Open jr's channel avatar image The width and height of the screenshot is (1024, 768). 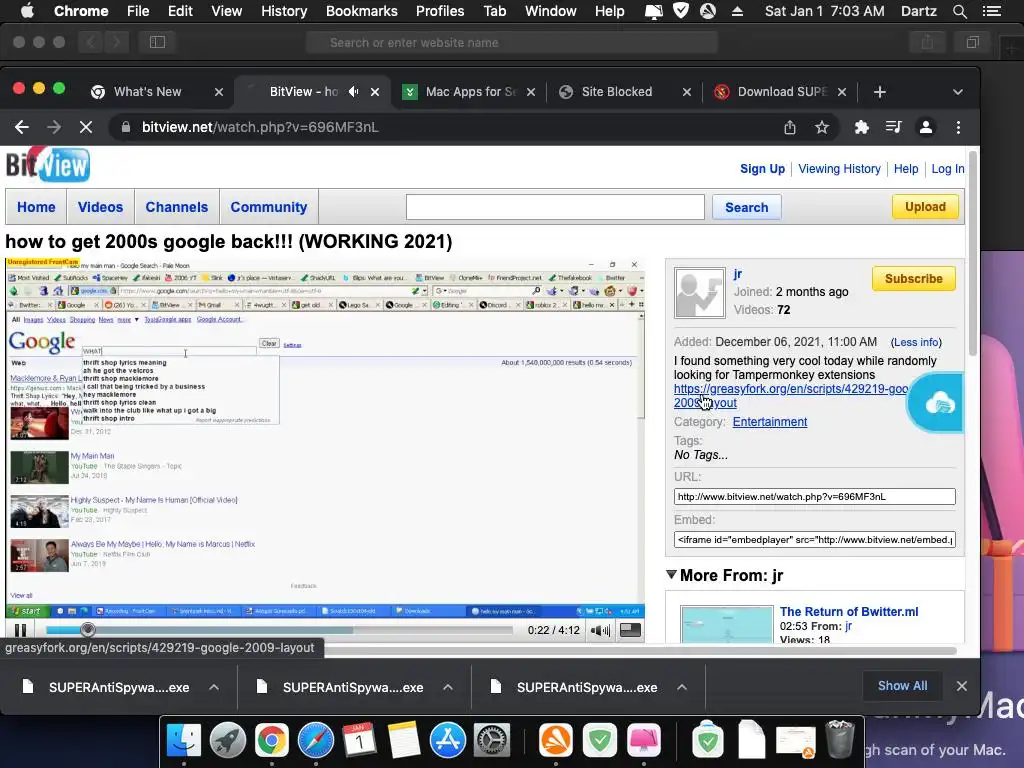click(x=699, y=293)
